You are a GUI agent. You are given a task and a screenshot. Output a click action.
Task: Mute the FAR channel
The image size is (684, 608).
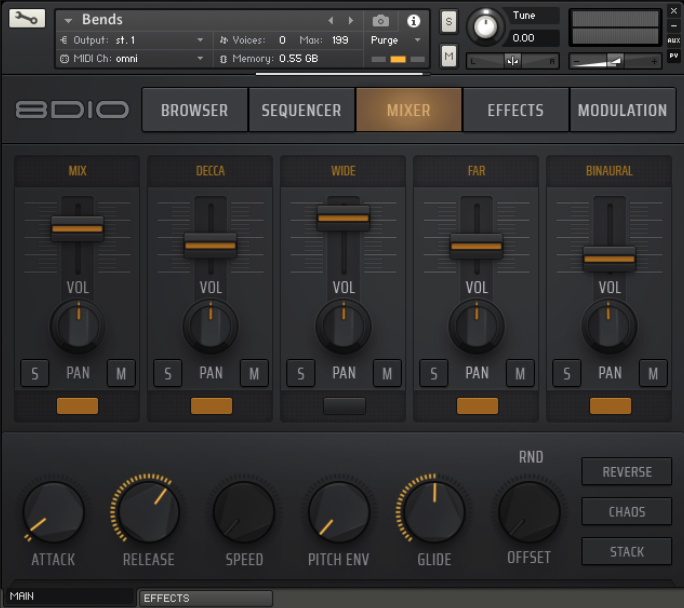[520, 373]
